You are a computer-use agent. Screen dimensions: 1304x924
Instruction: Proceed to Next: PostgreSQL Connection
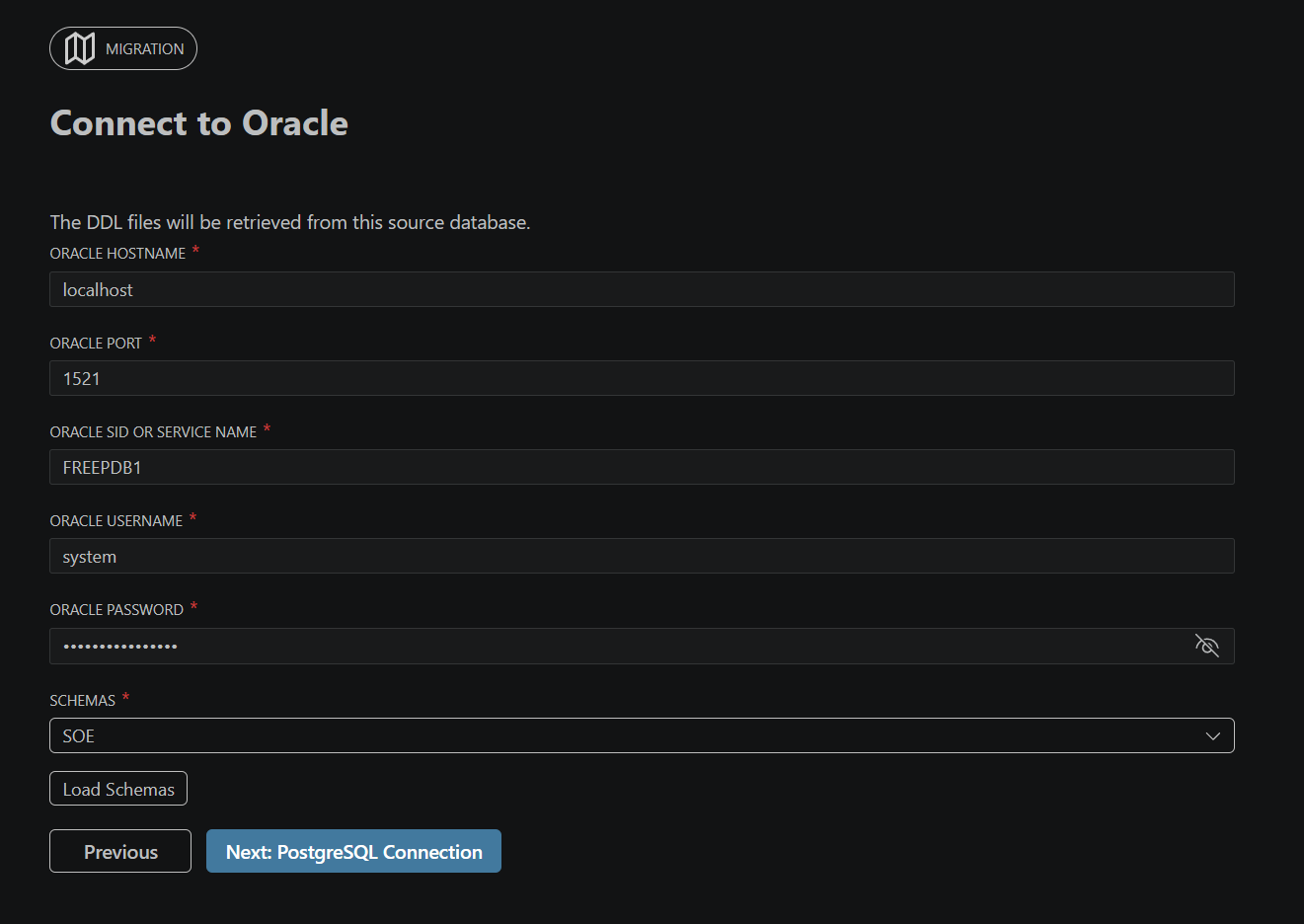tap(353, 851)
